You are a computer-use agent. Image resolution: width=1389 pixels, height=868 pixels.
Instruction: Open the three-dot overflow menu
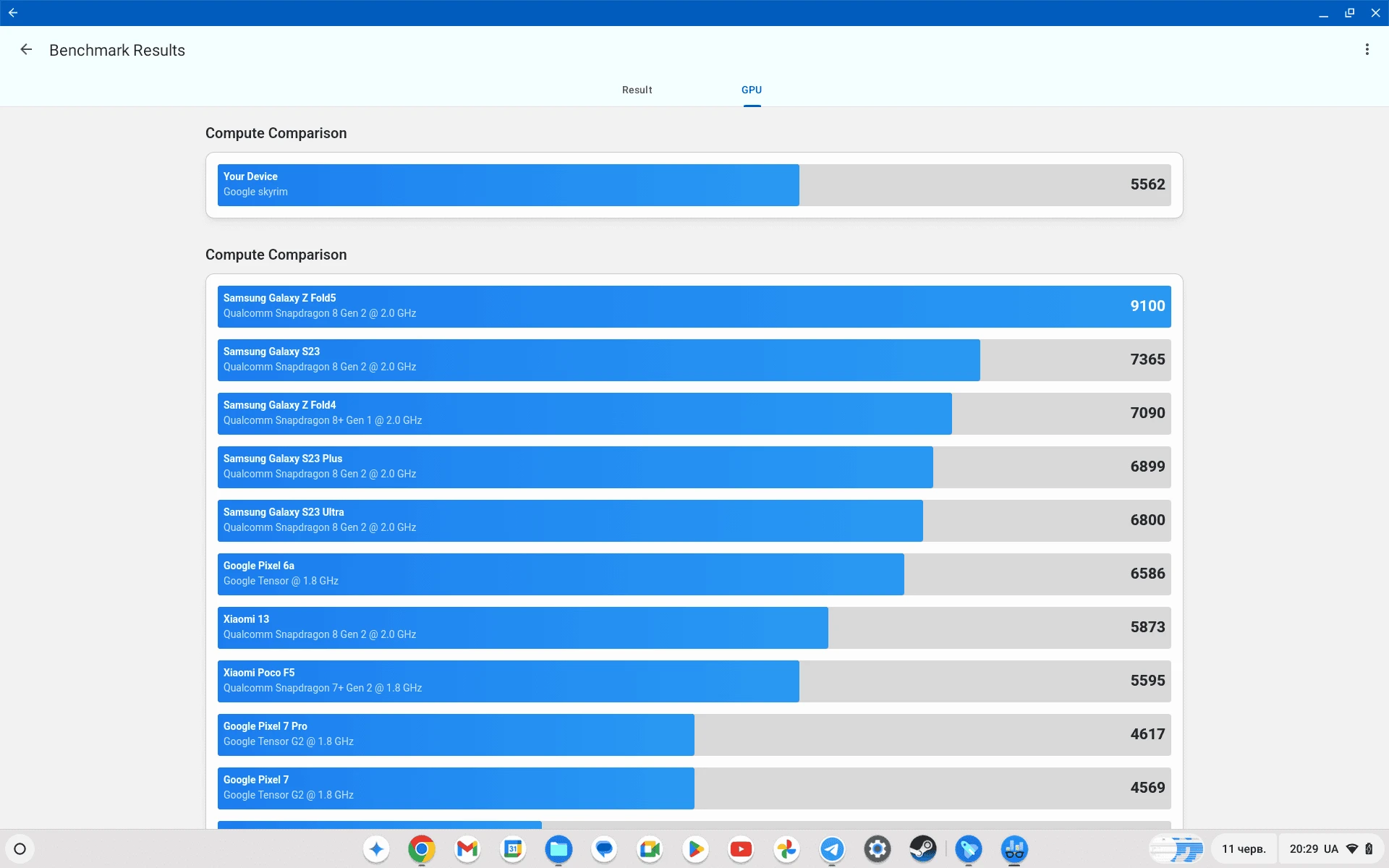[1367, 49]
